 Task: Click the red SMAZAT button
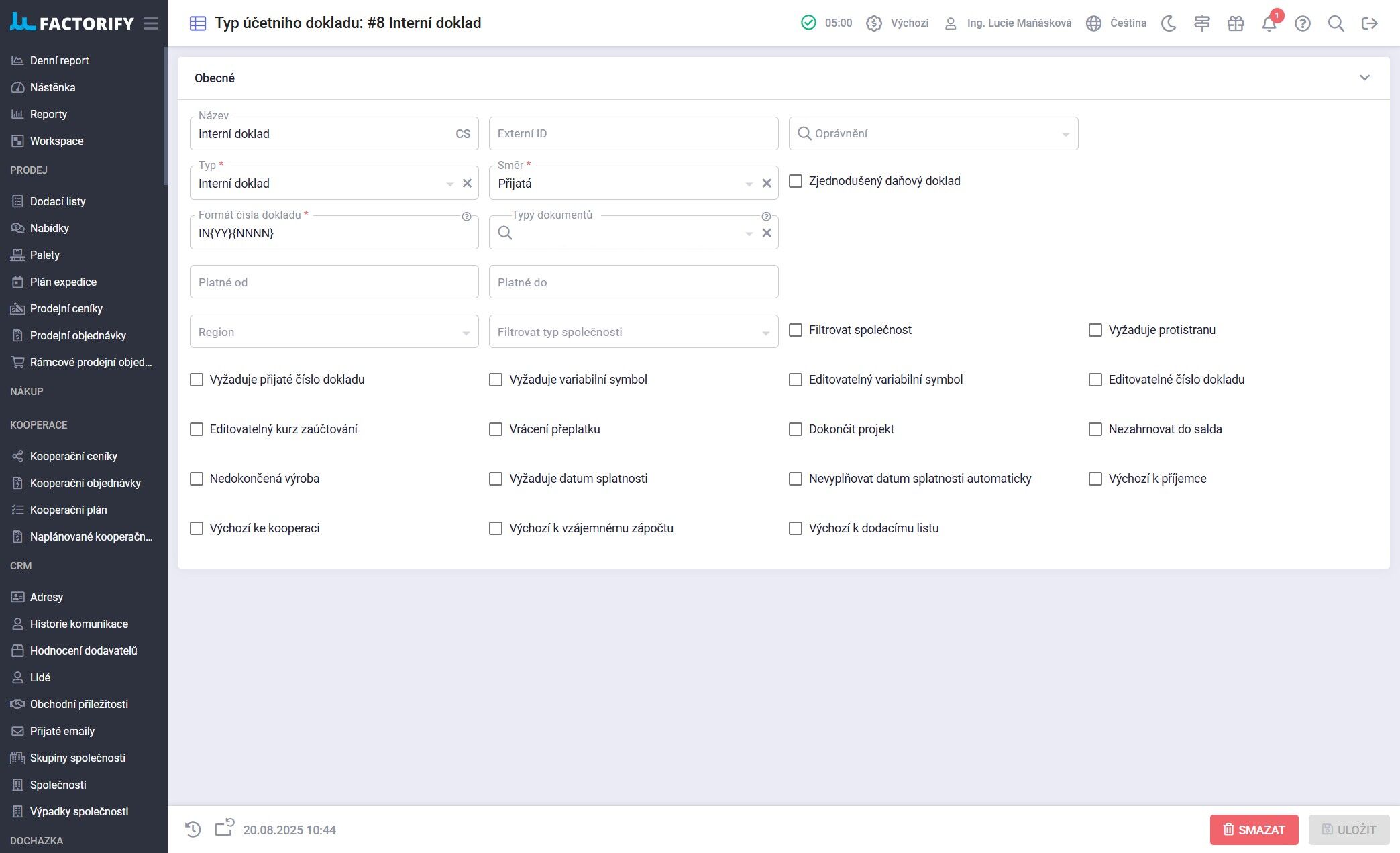click(1254, 830)
